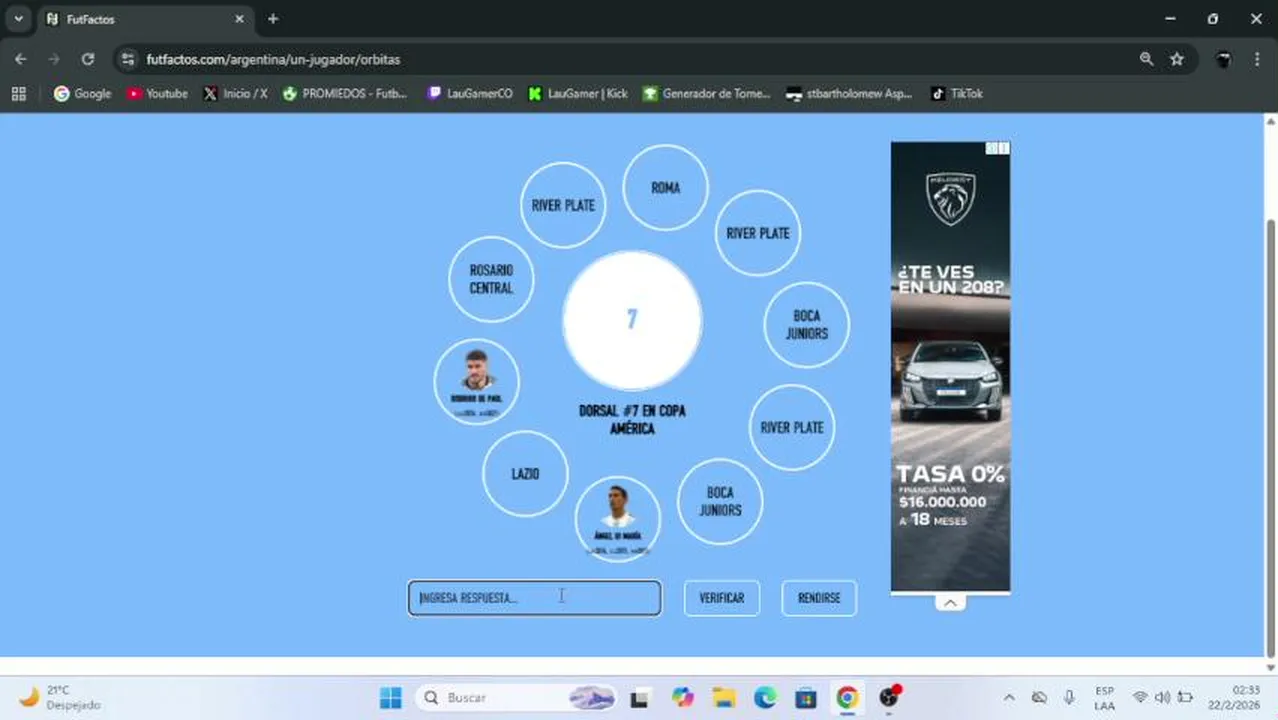Screen dimensions: 1278x720
Task: Click the microphone tray icon
Action: click(1069, 697)
